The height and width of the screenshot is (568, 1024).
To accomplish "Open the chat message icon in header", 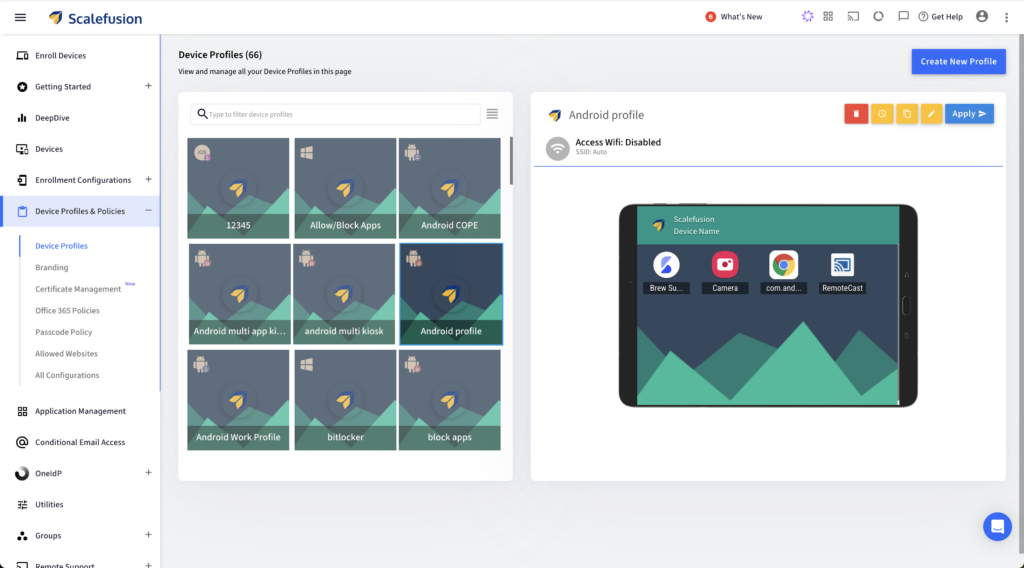I will 903,16.
